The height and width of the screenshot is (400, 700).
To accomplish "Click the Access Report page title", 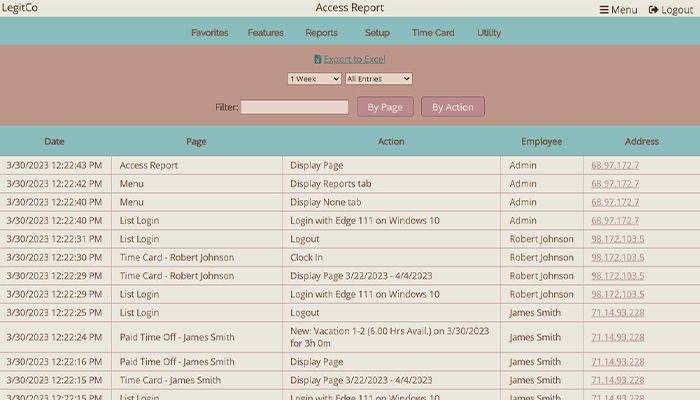I will pyautogui.click(x=350, y=8).
